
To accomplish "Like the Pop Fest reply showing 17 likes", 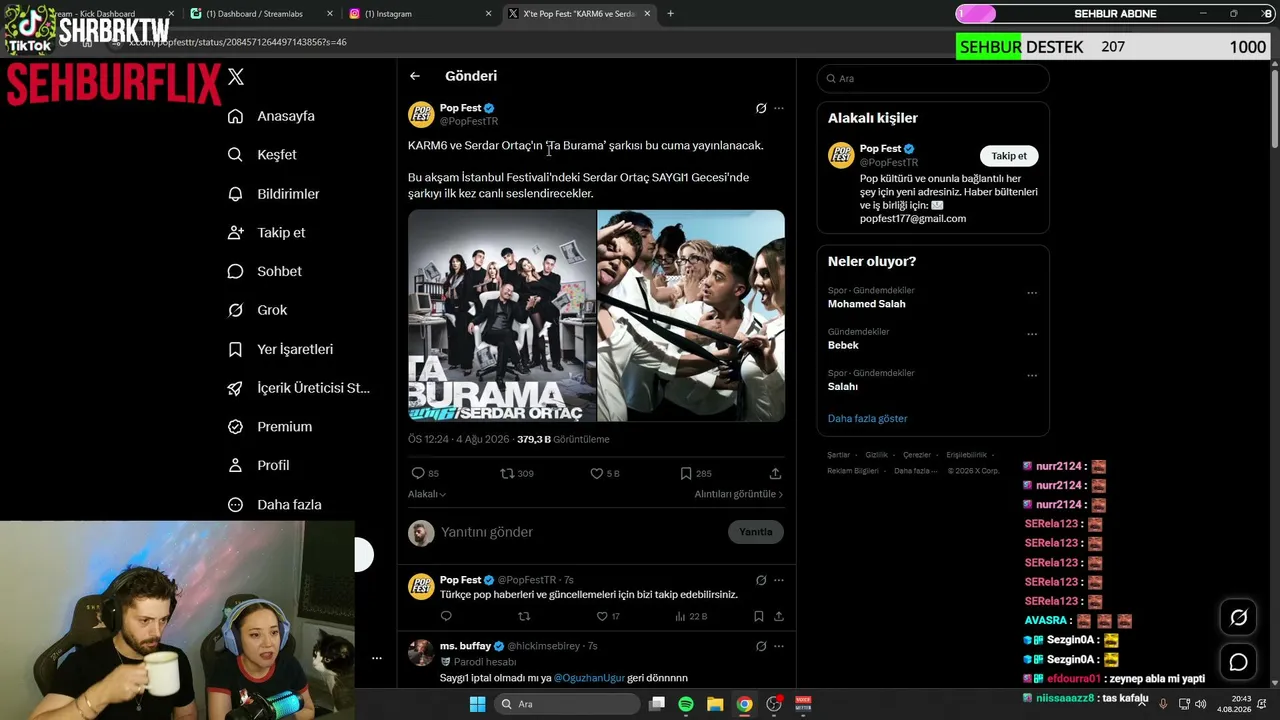I will point(602,616).
